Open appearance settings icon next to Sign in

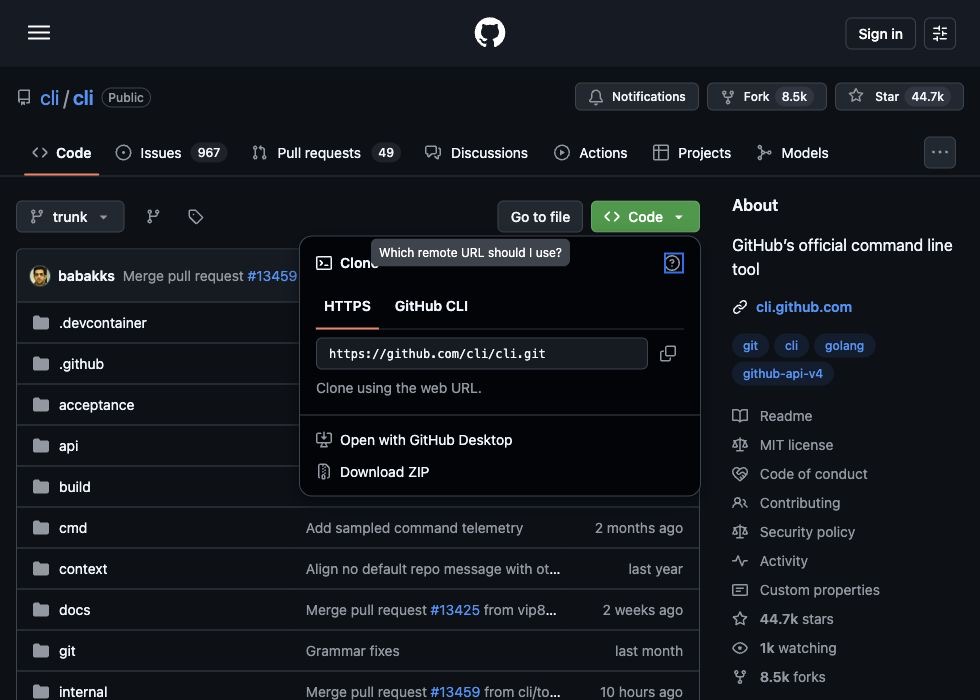coord(939,34)
